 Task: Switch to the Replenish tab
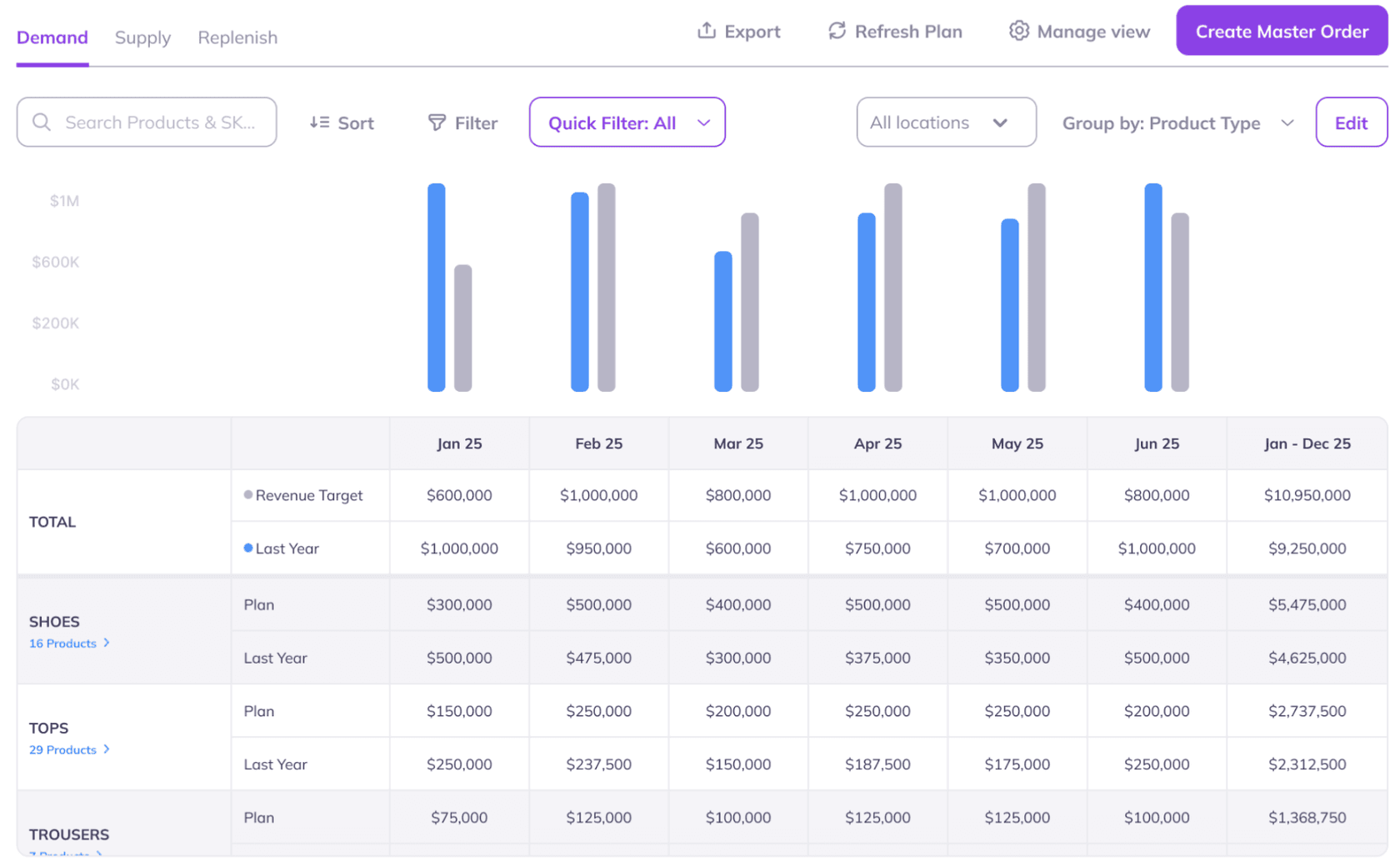tap(237, 38)
